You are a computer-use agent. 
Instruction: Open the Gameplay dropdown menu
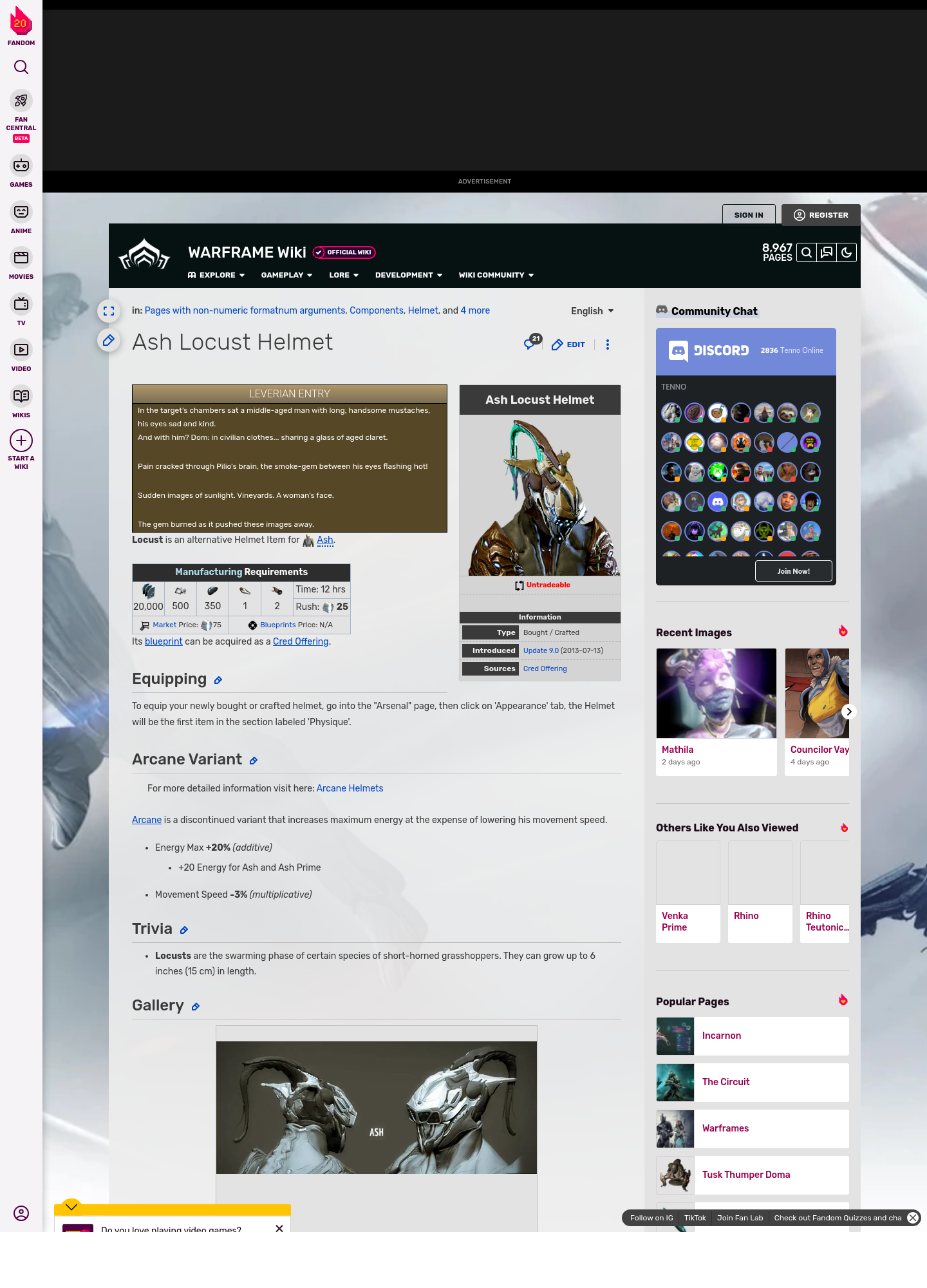(286, 275)
